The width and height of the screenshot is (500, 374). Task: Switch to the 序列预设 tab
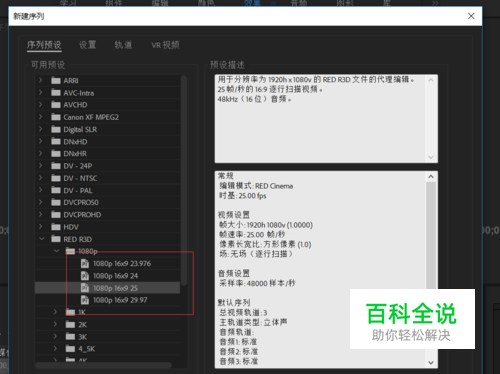44,45
